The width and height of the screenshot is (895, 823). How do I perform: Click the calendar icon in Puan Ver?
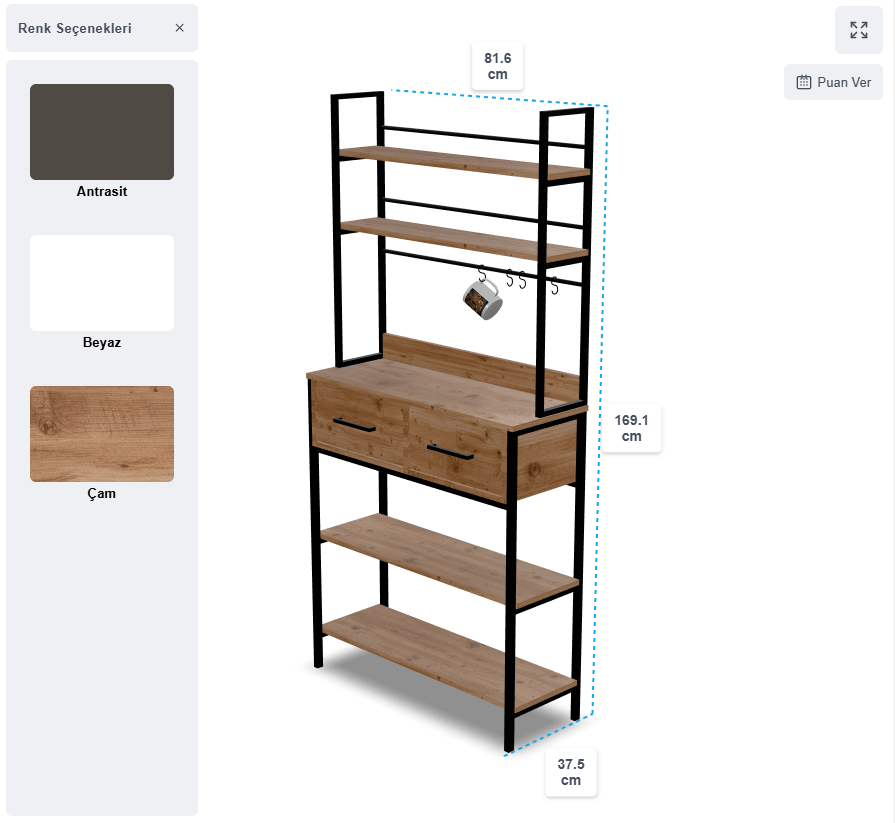coord(803,82)
